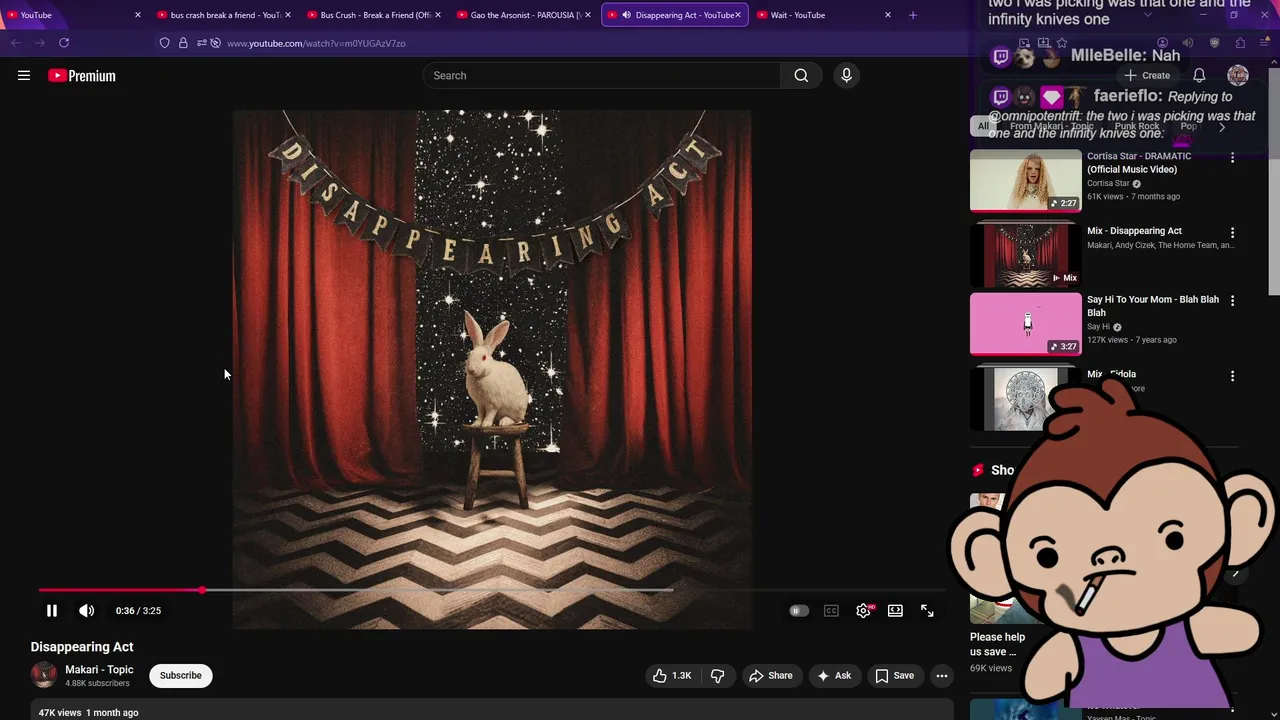Click the address bar URL
The height and width of the screenshot is (720, 1280).
click(x=316, y=43)
